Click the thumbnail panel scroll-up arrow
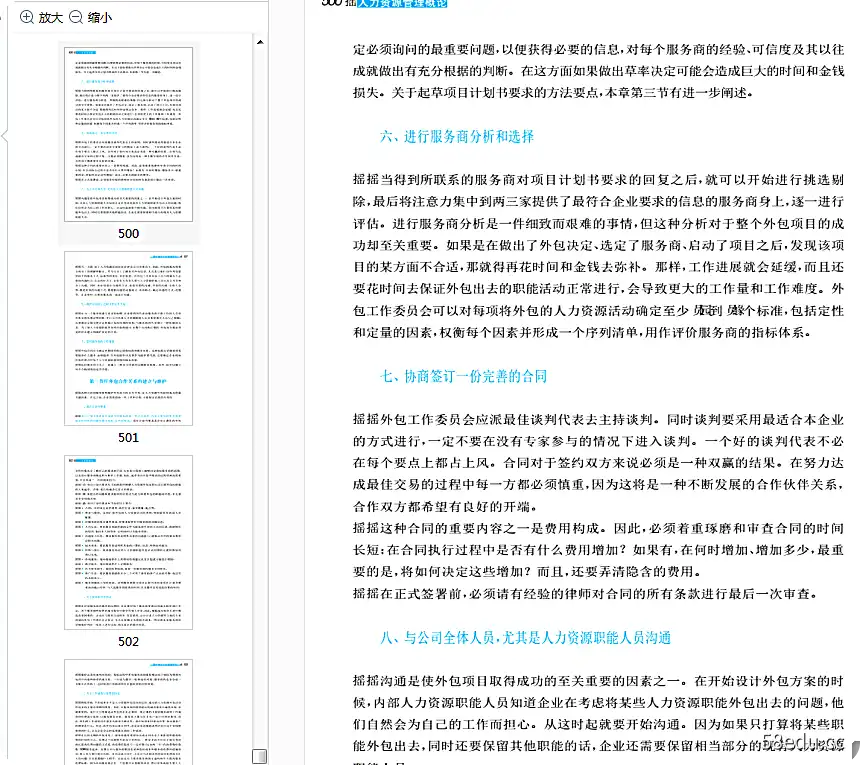 point(260,42)
